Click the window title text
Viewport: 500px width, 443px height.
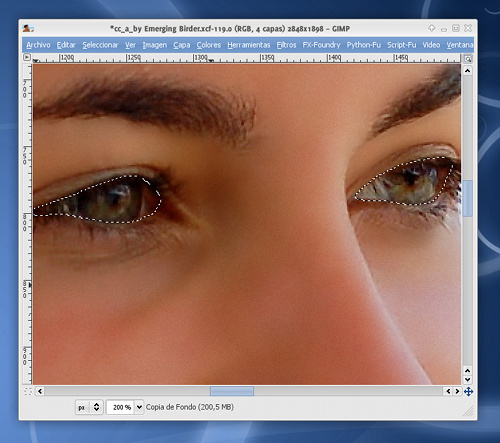pyautogui.click(x=230, y=29)
